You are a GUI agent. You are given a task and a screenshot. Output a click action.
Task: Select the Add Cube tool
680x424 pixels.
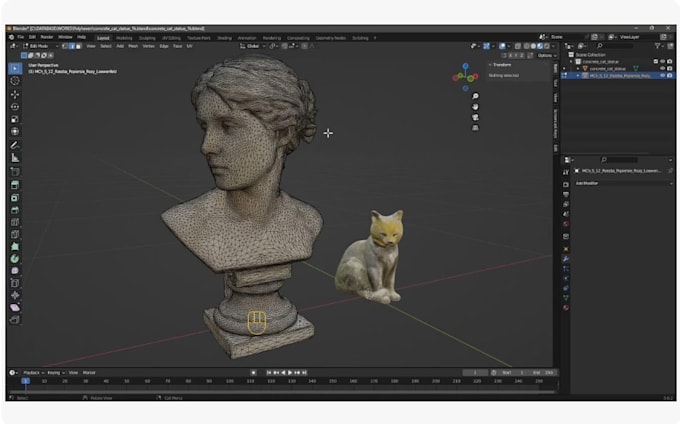[15, 172]
